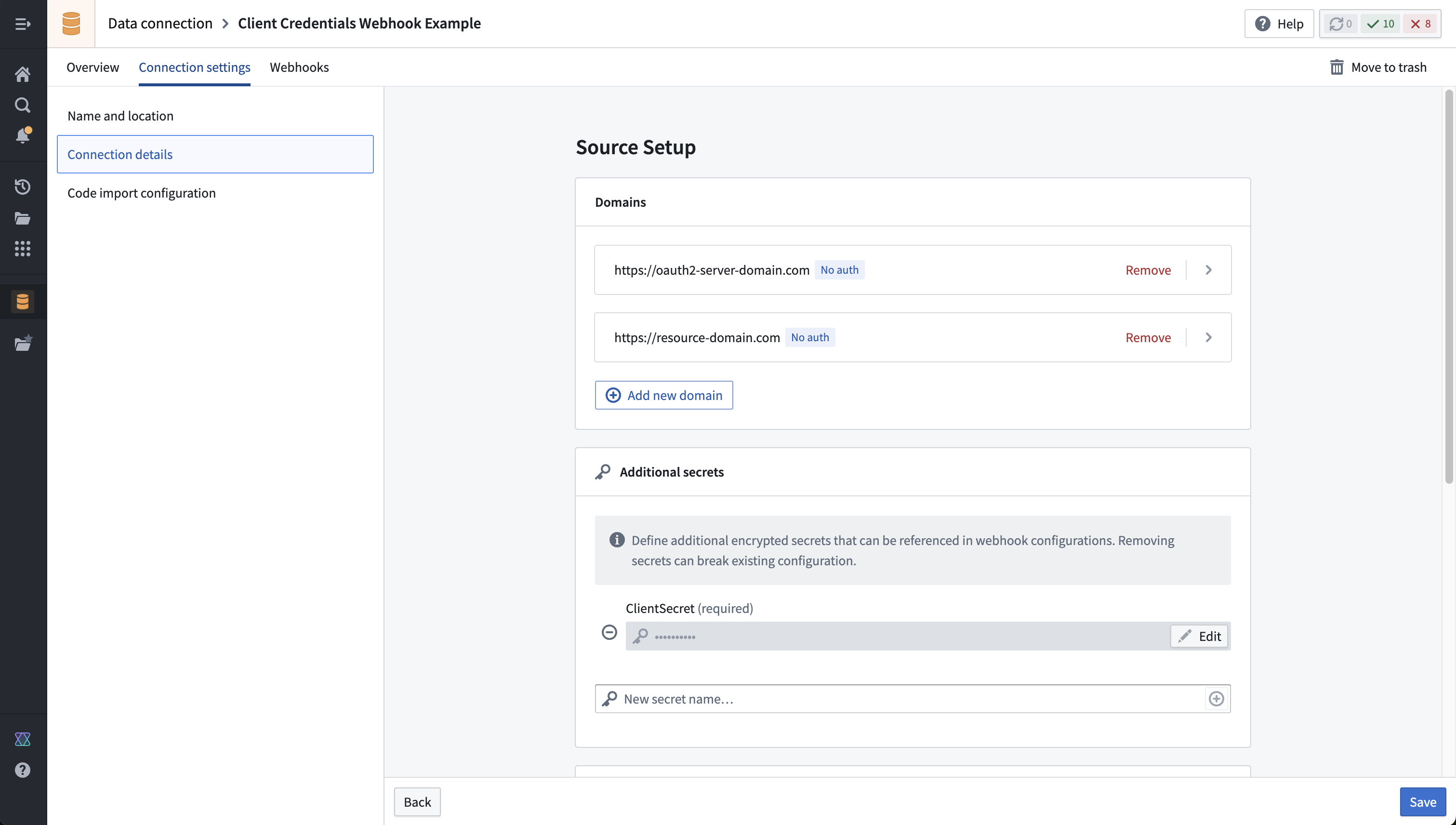The image size is (1456, 825).
Task: Remove the resource-domain.com domain
Action: [x=1148, y=338]
